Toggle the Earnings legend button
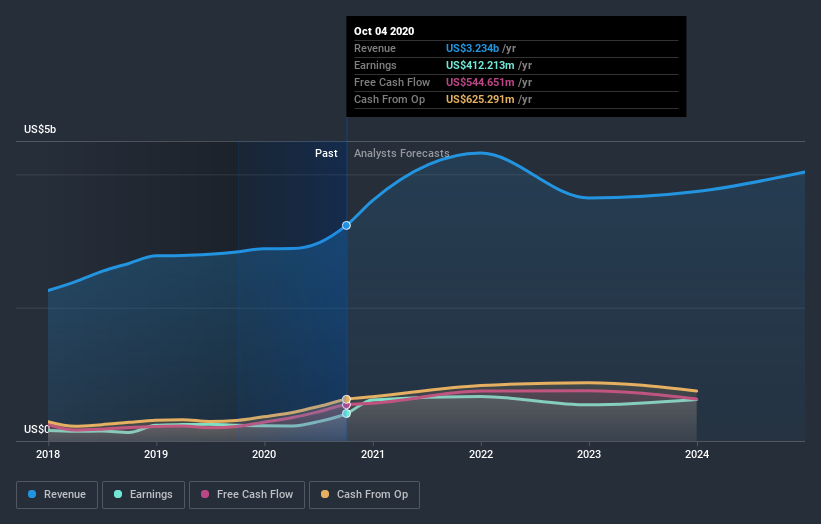821x524 pixels. pyautogui.click(x=143, y=495)
